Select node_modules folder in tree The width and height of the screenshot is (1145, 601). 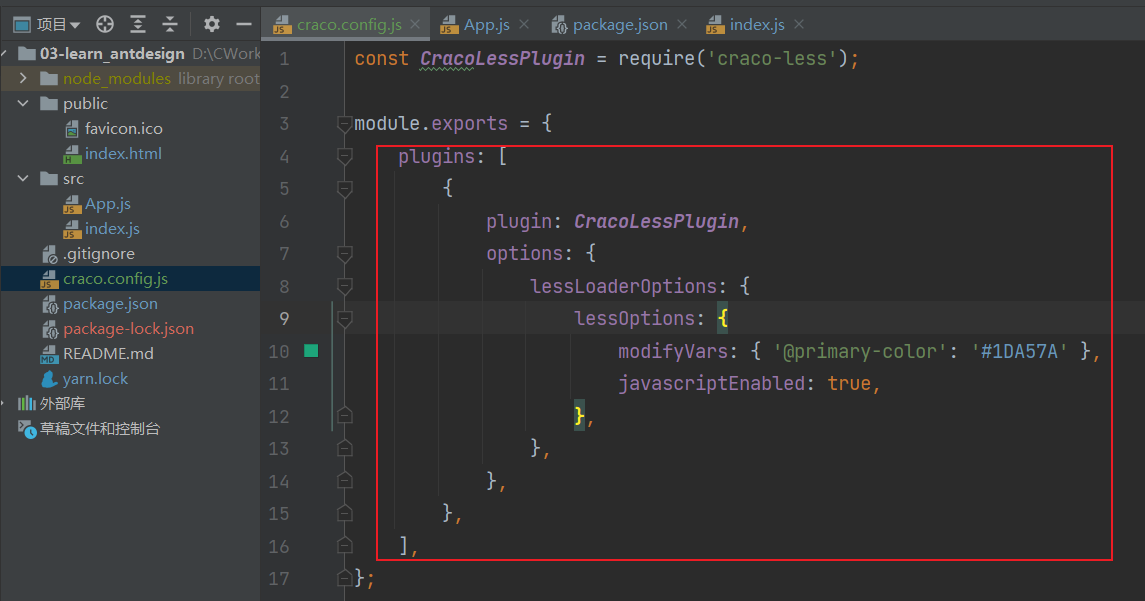tap(117, 78)
